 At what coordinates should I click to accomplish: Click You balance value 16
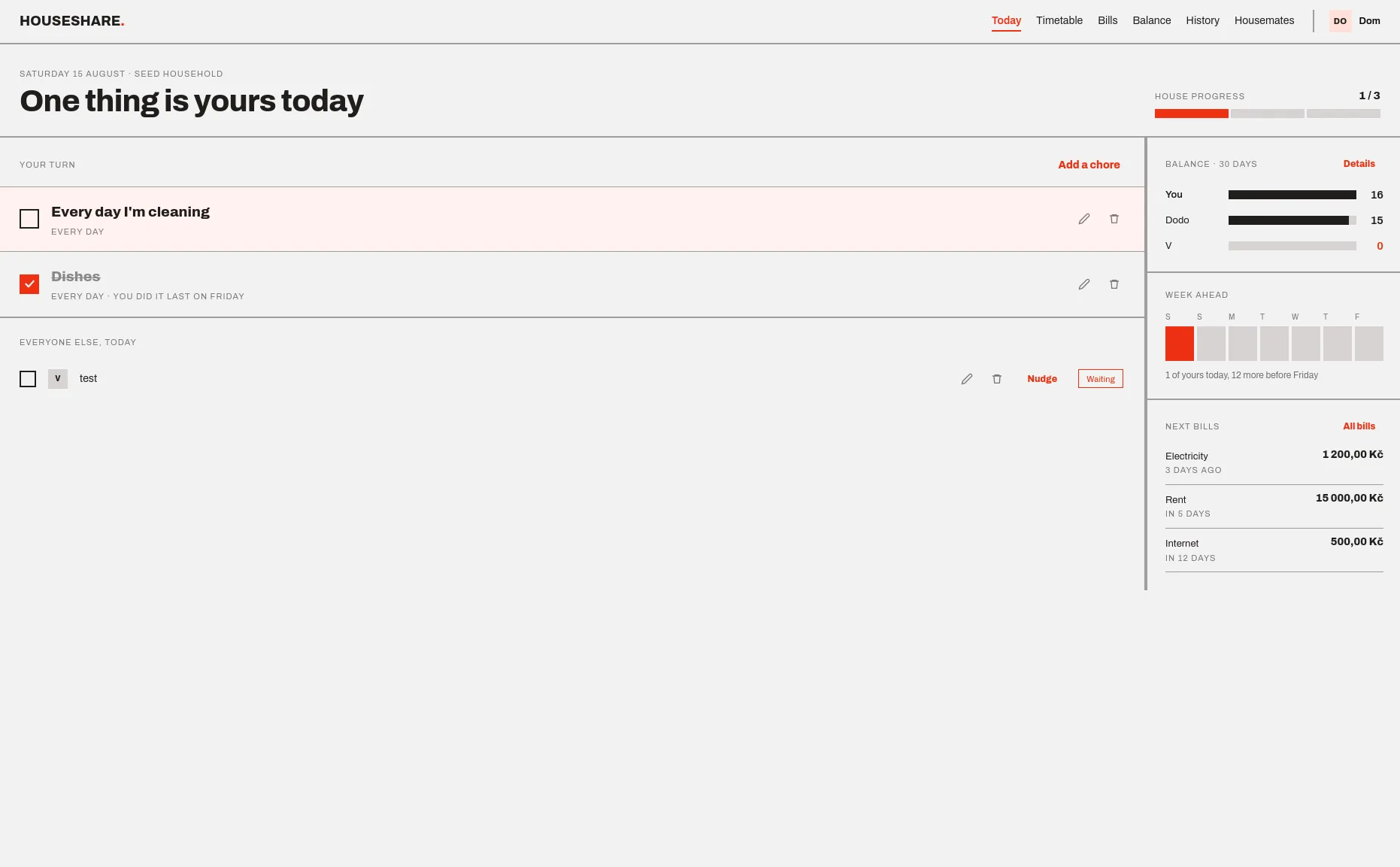coord(1377,195)
